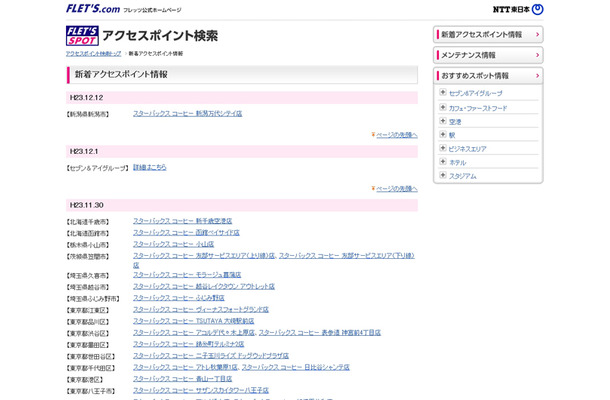The height and width of the screenshot is (400, 610).
Task: Open the 駅 sidebar link
Action: coord(452,135)
